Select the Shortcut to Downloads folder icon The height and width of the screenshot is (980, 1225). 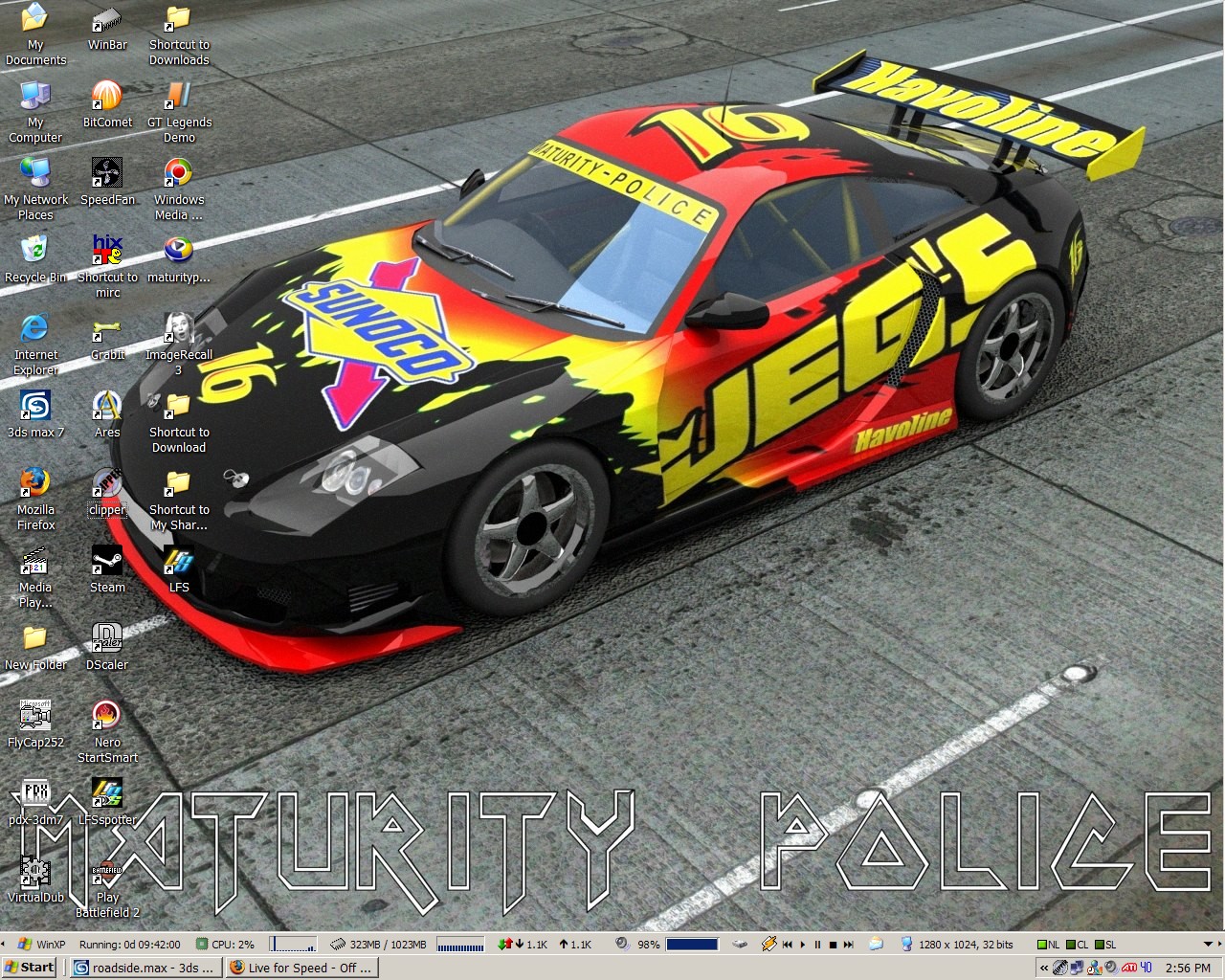click(x=179, y=34)
